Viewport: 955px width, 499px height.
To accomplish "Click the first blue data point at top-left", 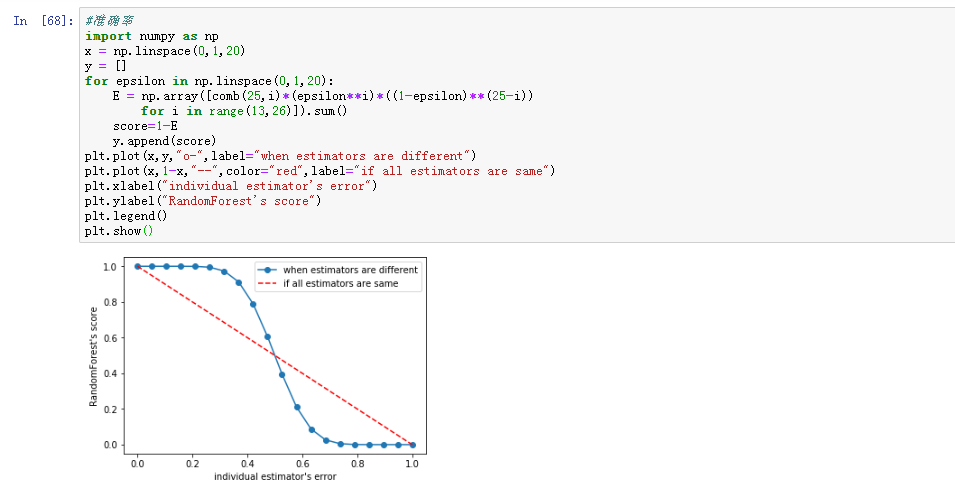I will (138, 266).
